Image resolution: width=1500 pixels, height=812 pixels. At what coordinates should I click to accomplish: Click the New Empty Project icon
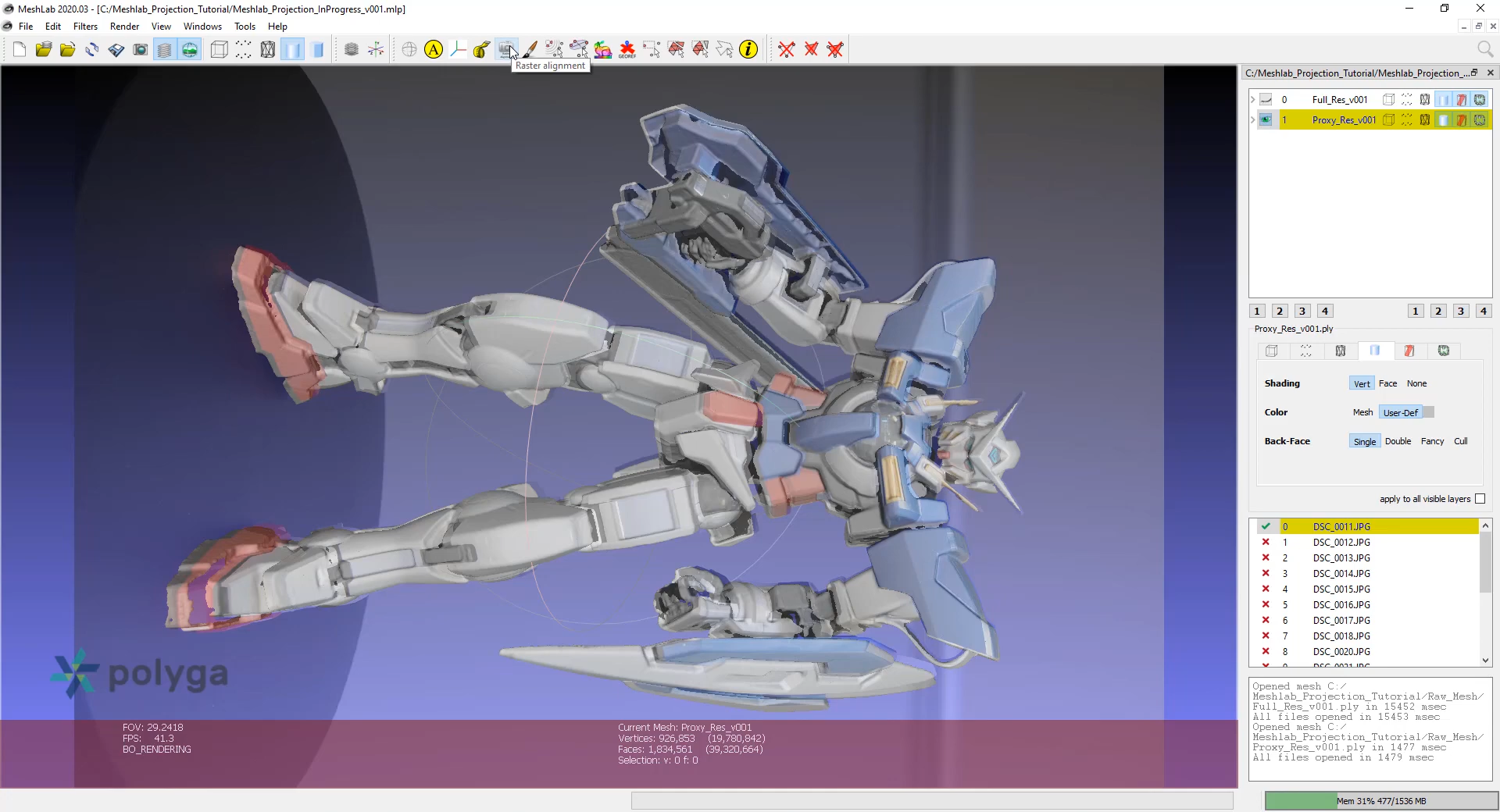pos(20,50)
